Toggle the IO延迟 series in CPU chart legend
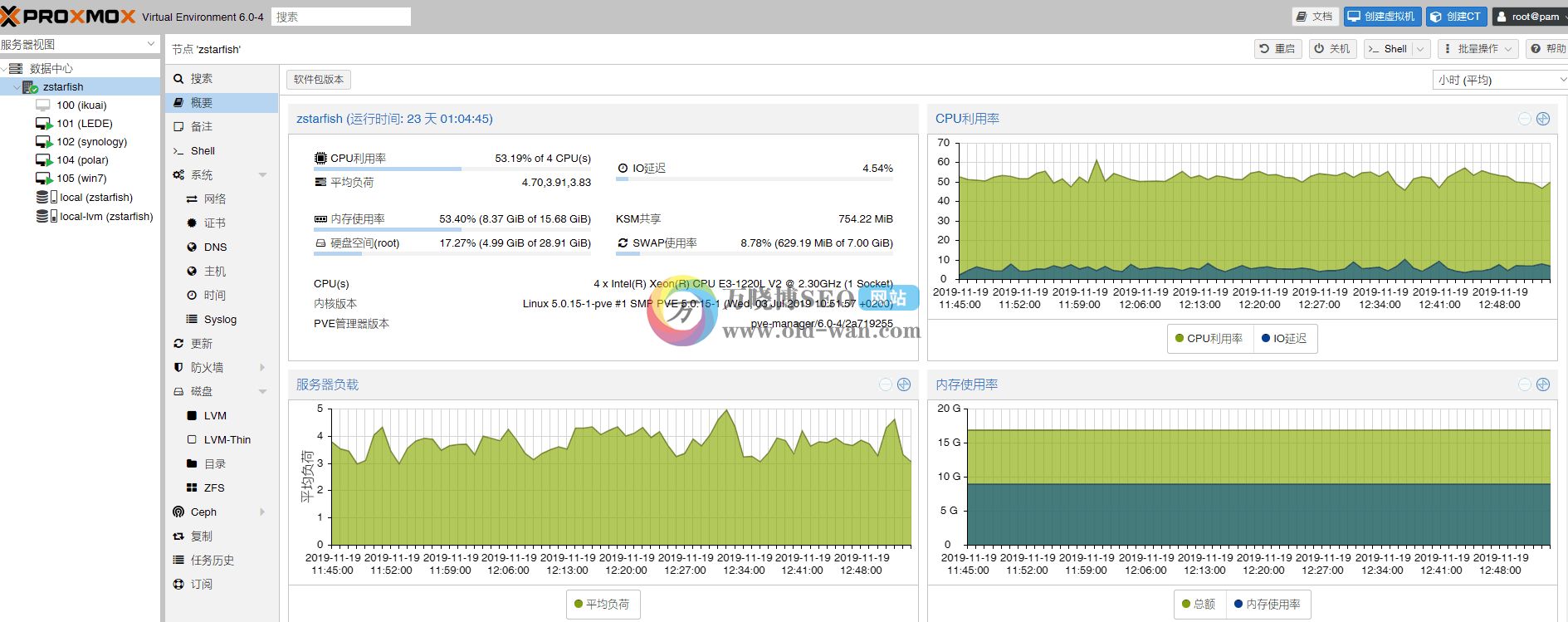 (x=1283, y=339)
